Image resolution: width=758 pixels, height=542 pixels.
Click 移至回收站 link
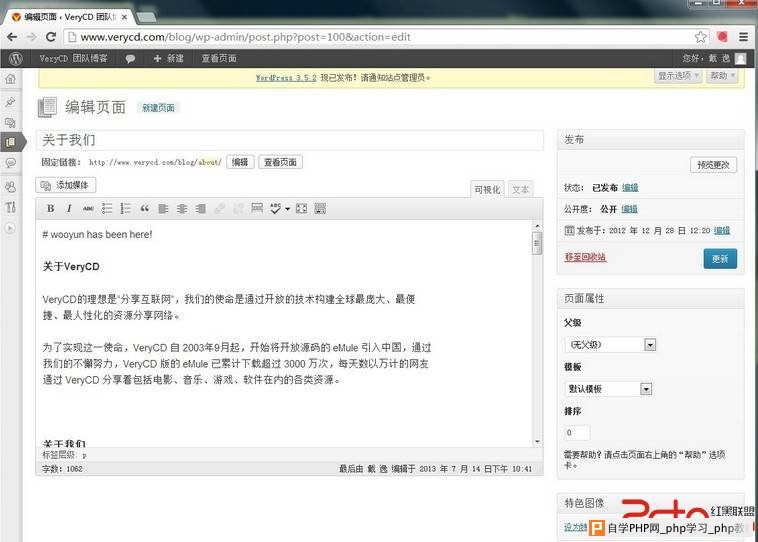585,257
